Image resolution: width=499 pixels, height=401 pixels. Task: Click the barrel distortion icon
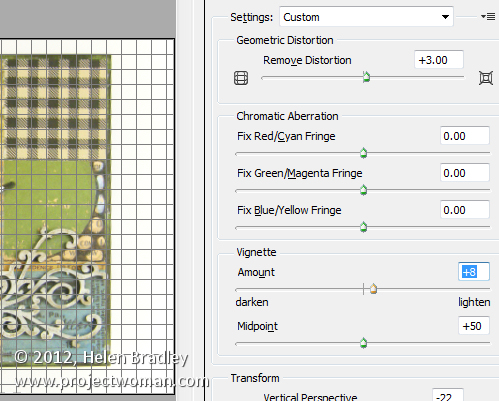click(241, 78)
